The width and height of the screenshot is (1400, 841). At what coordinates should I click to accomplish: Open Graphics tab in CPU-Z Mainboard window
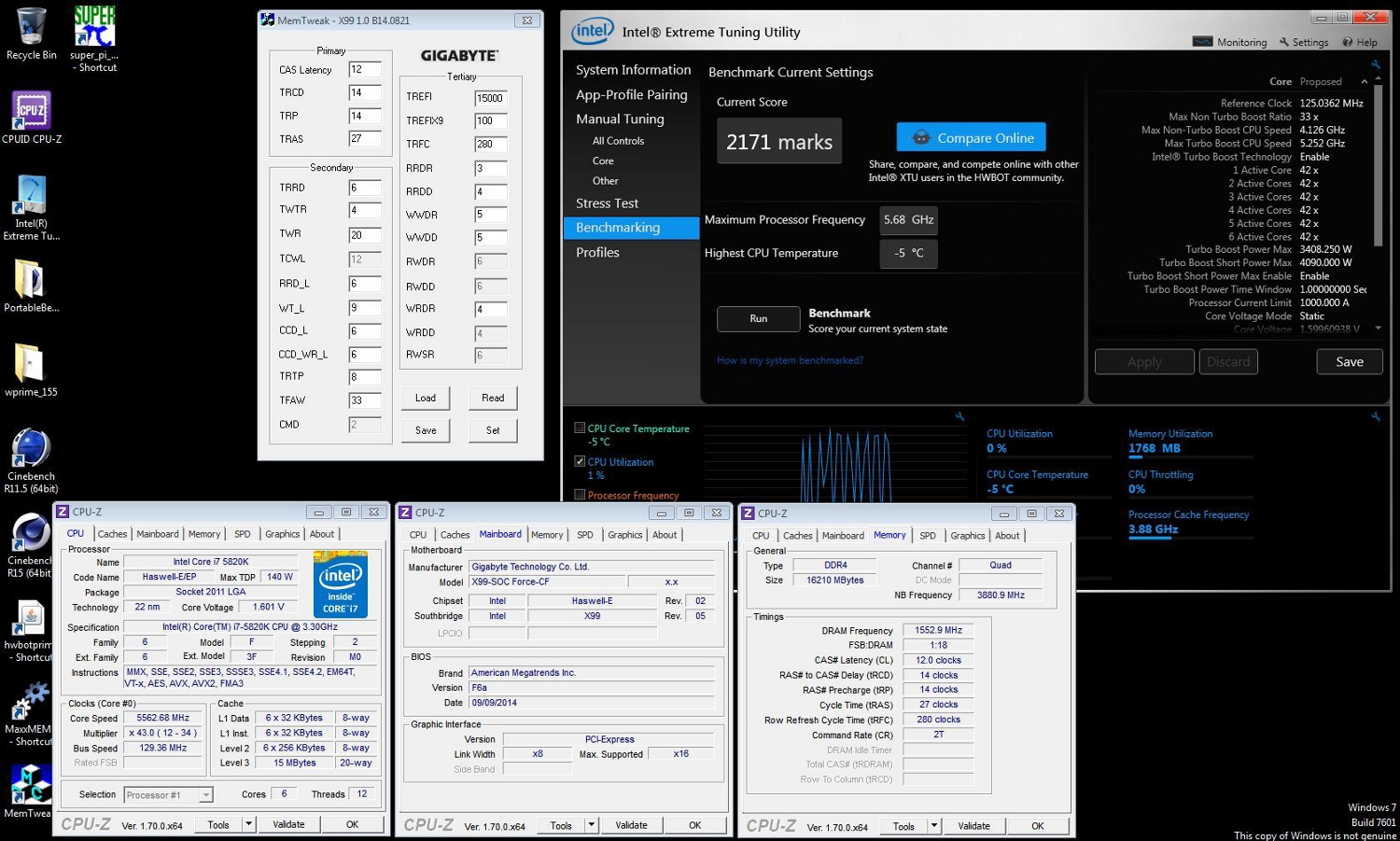624,535
